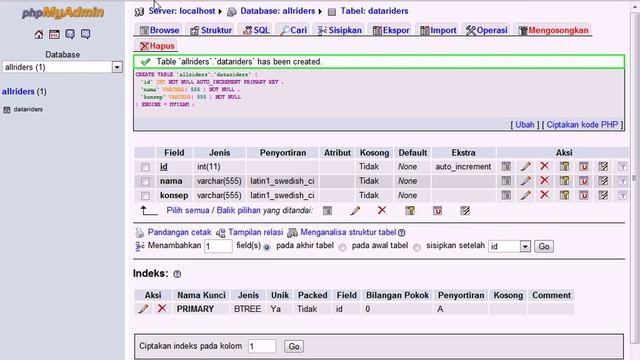Click the unique icon for marked fields

(x=437, y=211)
